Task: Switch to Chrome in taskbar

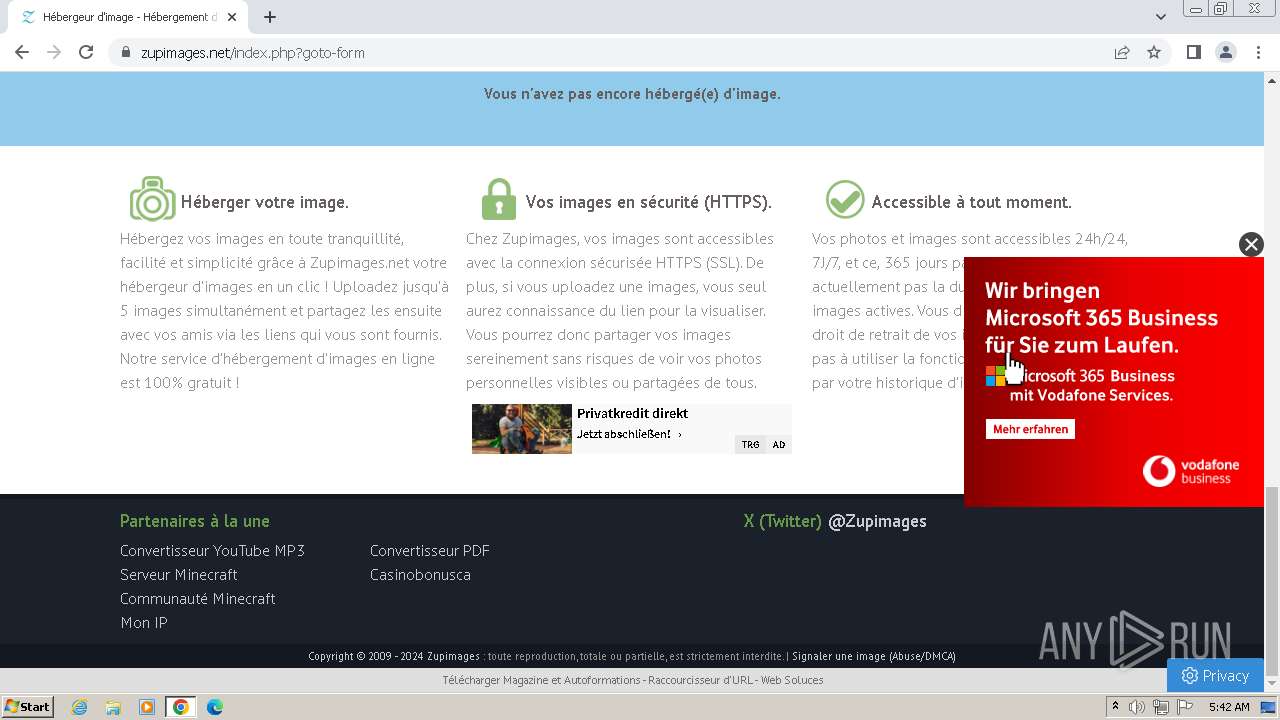Action: click(180, 707)
